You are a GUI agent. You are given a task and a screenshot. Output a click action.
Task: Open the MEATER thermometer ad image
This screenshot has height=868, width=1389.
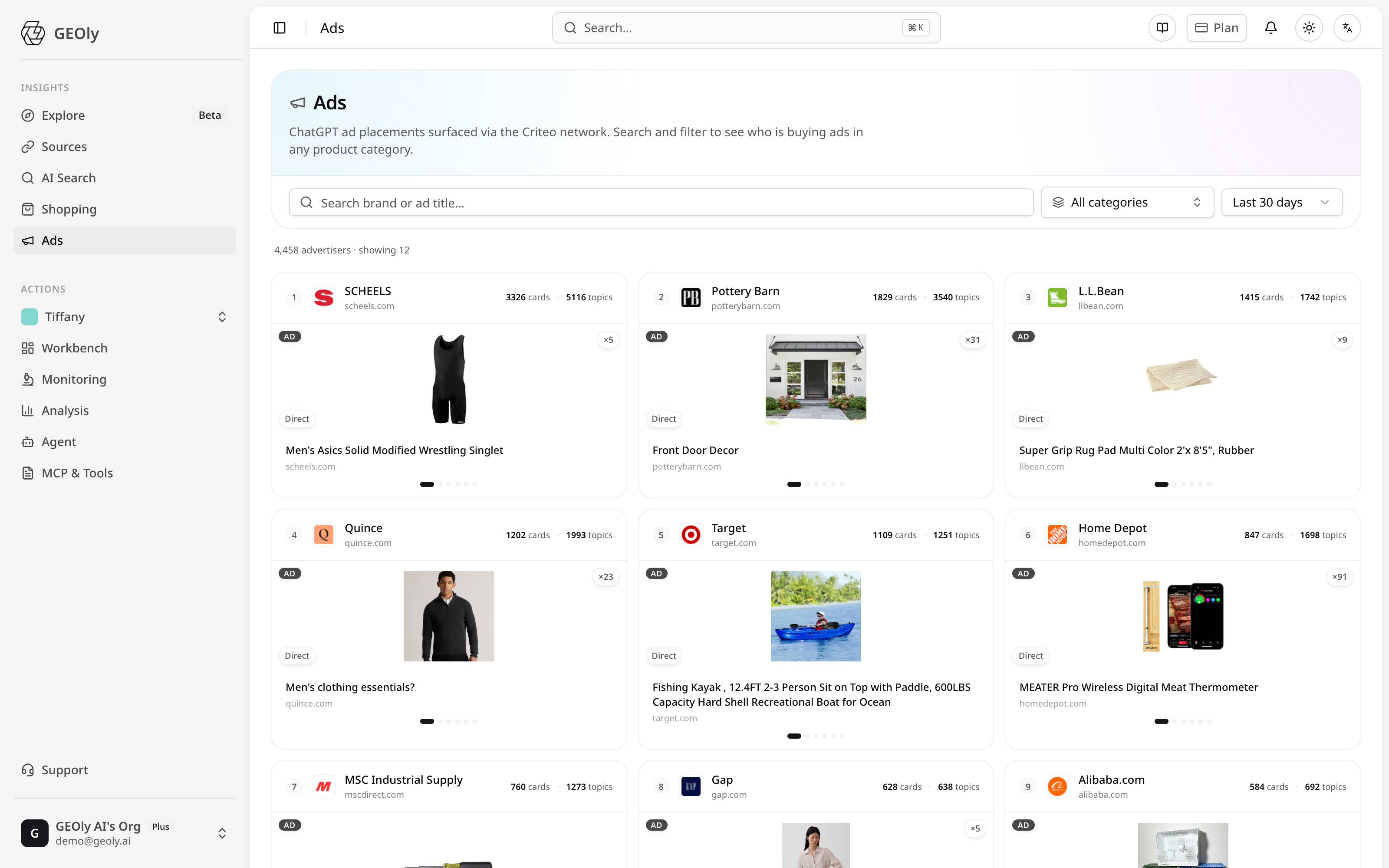pyautogui.click(x=1182, y=616)
